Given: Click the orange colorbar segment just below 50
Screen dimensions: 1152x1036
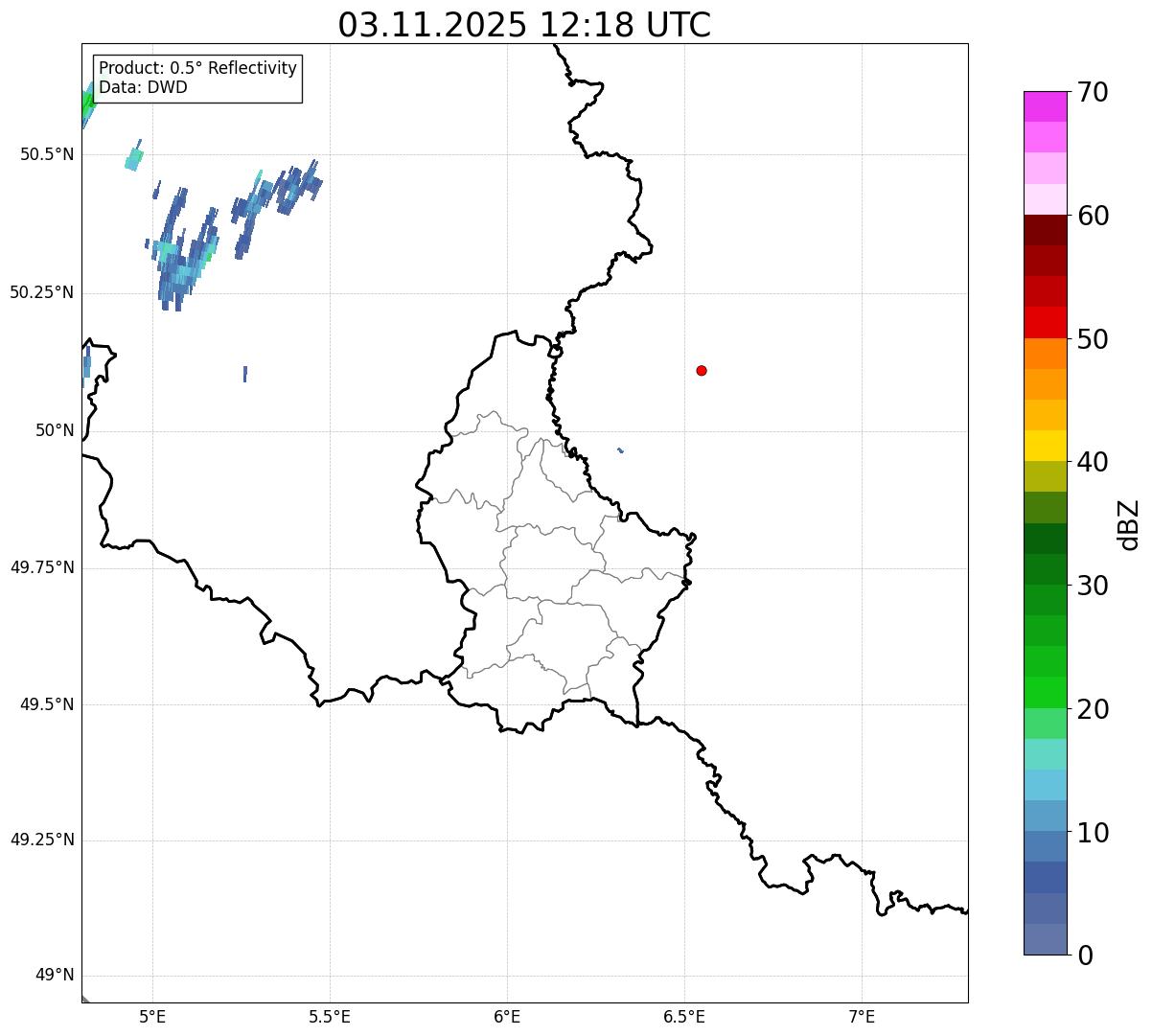Looking at the screenshot, I should tap(1045, 354).
